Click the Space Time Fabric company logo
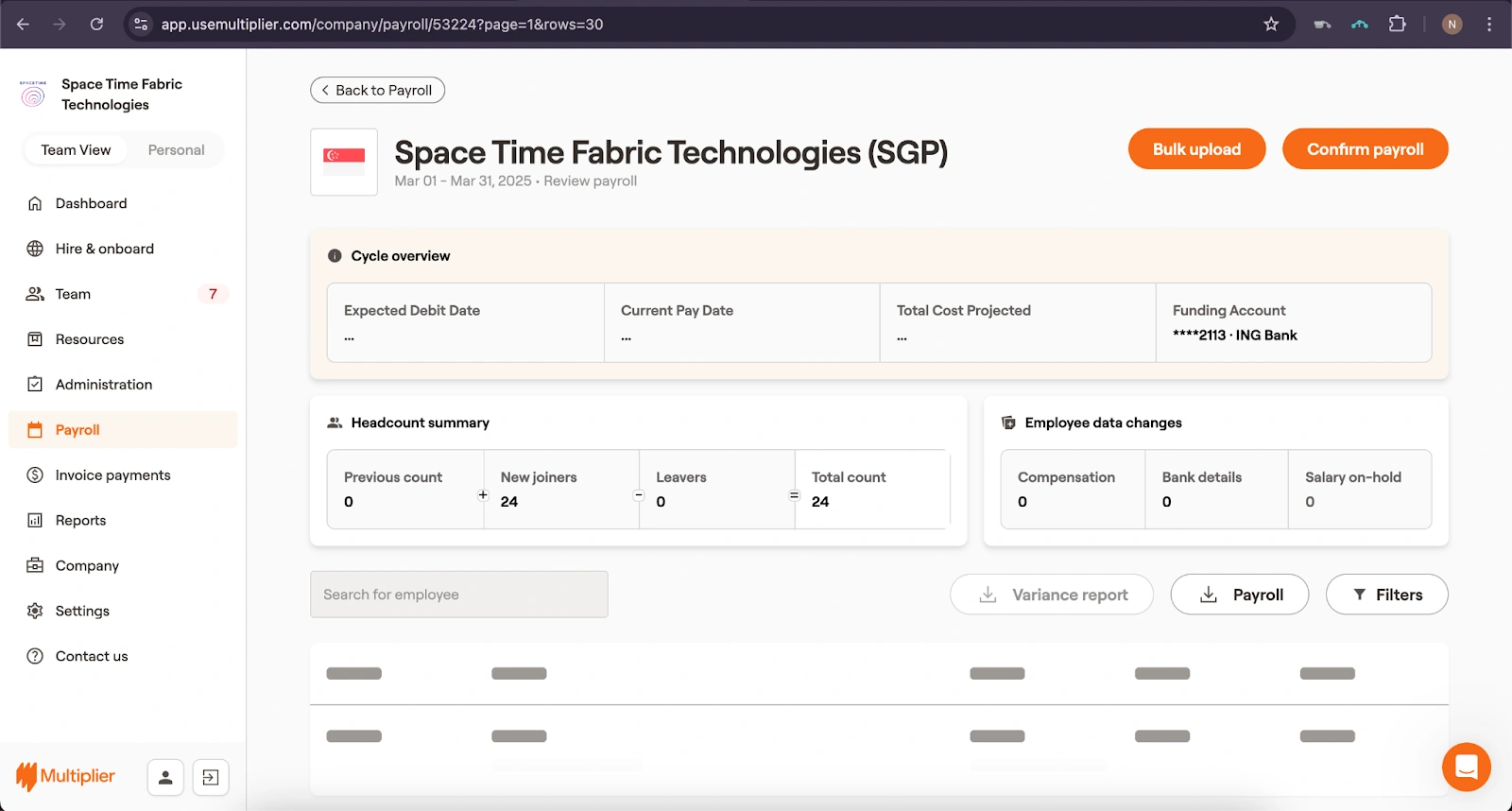The image size is (1512, 811). pyautogui.click(x=33, y=94)
